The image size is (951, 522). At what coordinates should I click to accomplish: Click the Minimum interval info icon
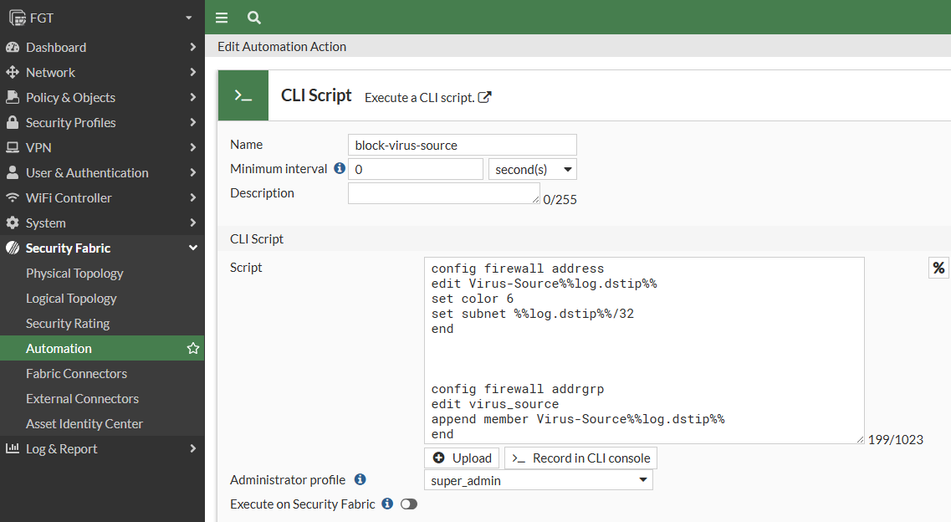point(339,169)
